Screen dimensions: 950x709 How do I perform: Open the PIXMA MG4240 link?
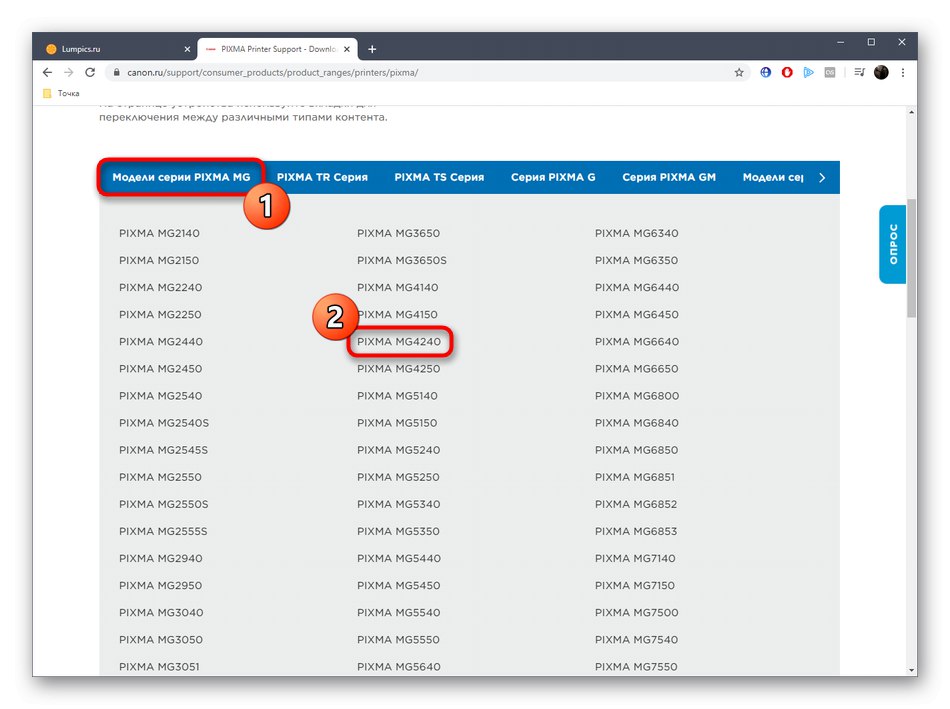pos(399,342)
